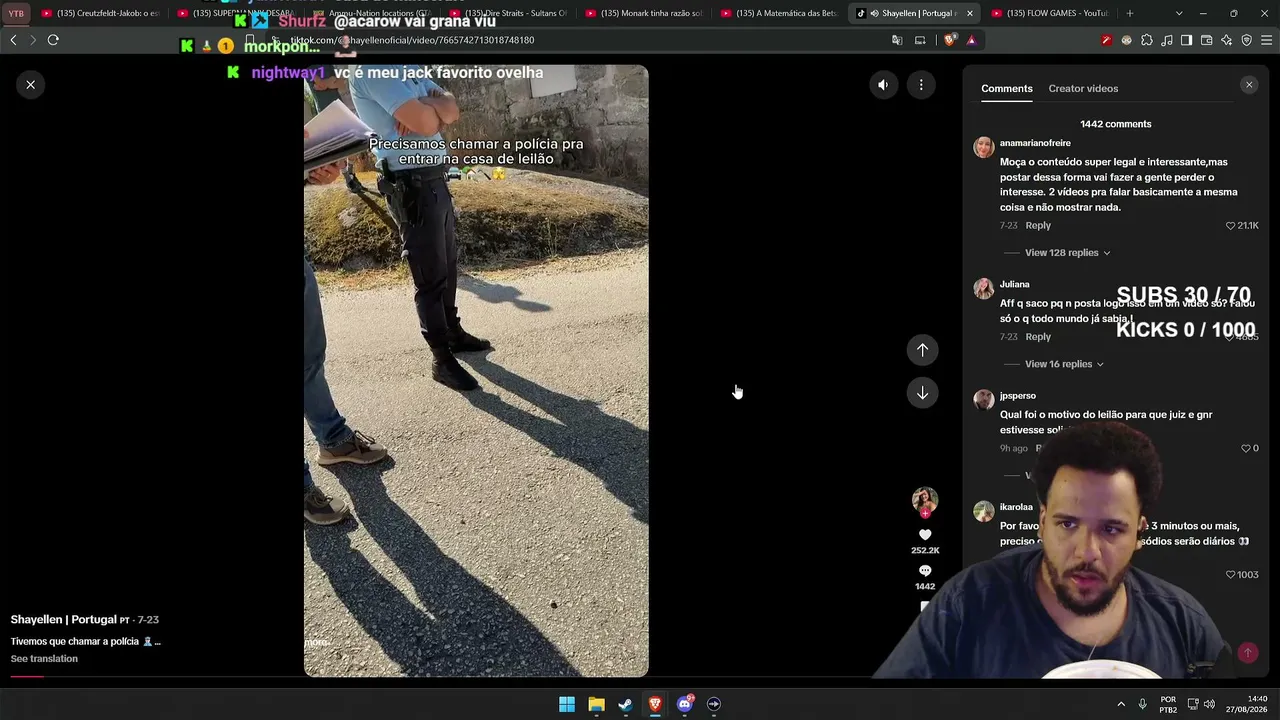Open the tab search dropdown arrow
The height and width of the screenshot is (720, 1280).
1179,13
